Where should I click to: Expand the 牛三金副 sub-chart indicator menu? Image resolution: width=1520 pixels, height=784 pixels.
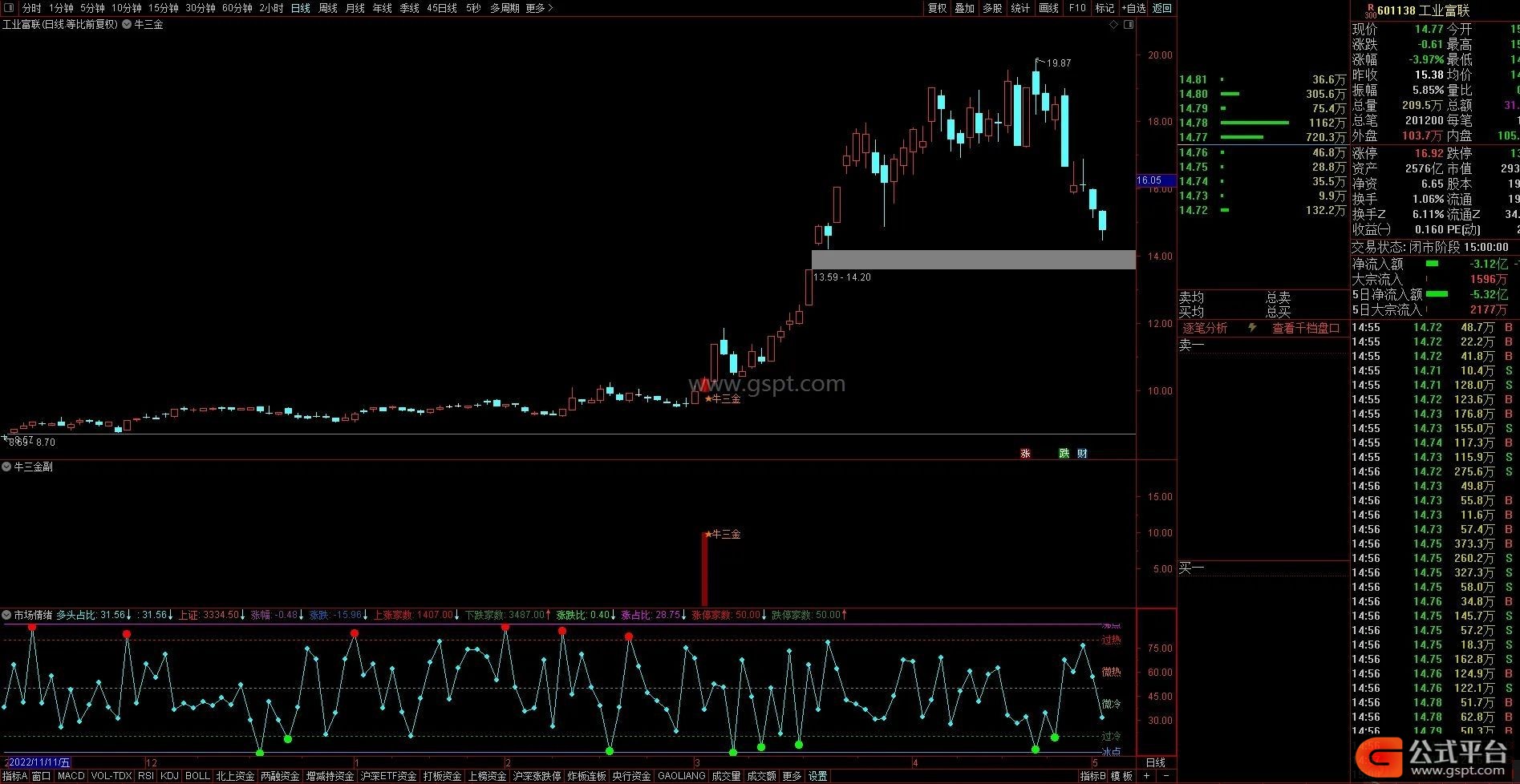6,467
